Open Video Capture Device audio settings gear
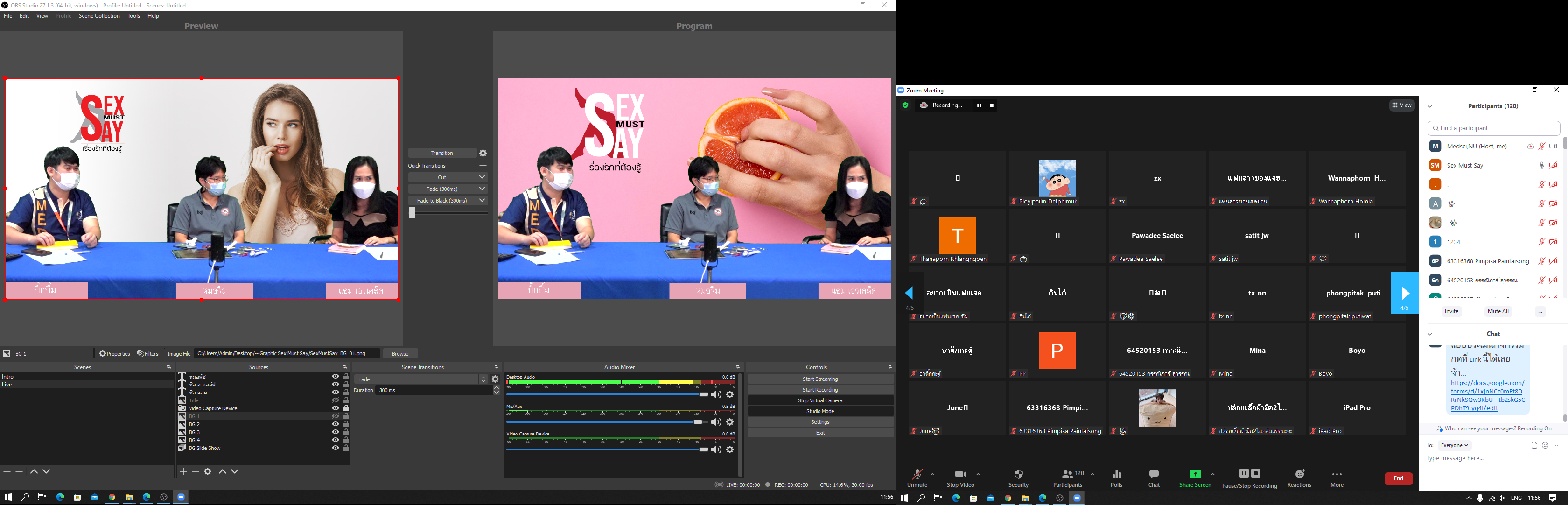This screenshot has height=505, width=1568. tap(730, 449)
